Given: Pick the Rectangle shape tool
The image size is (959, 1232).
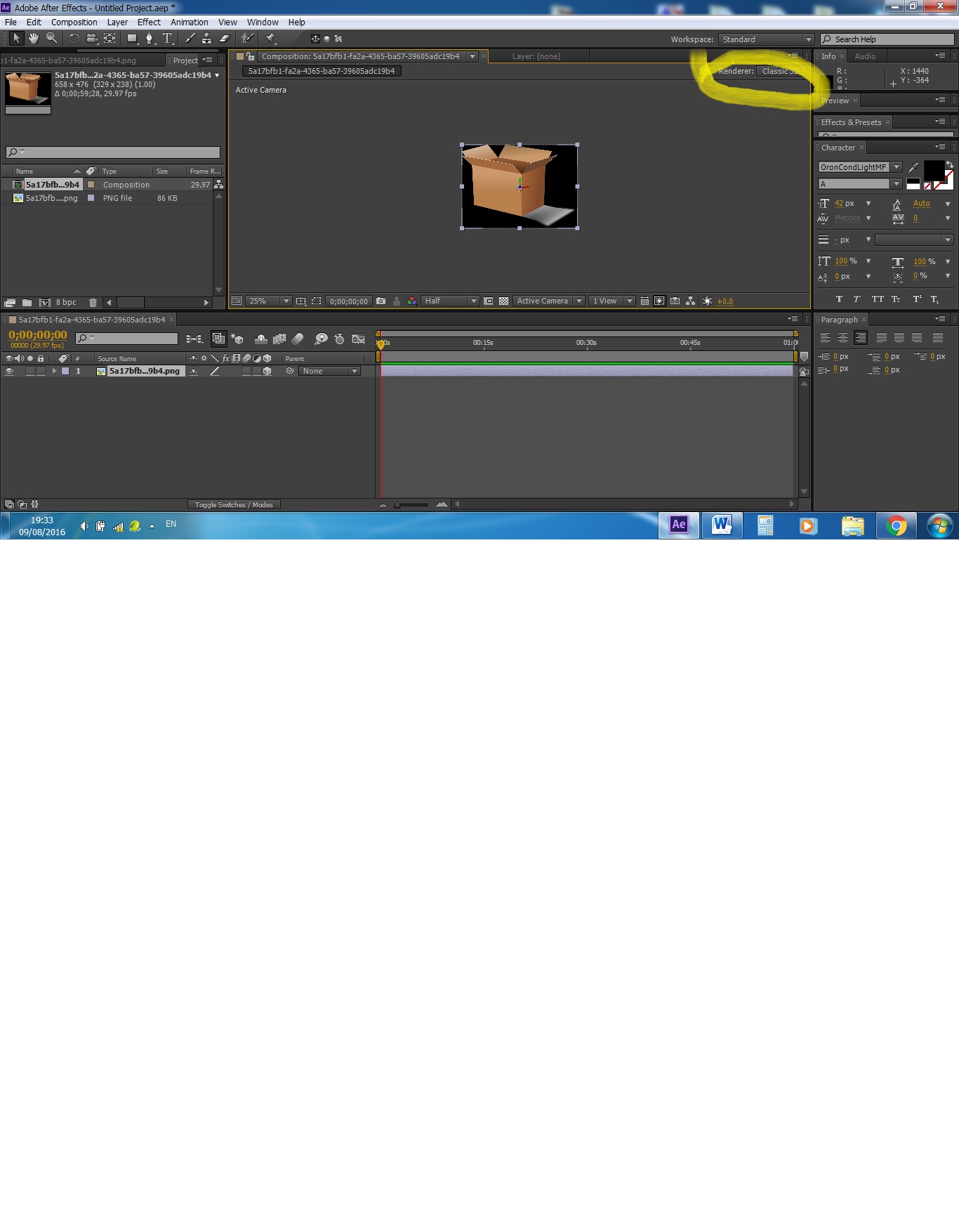Looking at the screenshot, I should (131, 39).
